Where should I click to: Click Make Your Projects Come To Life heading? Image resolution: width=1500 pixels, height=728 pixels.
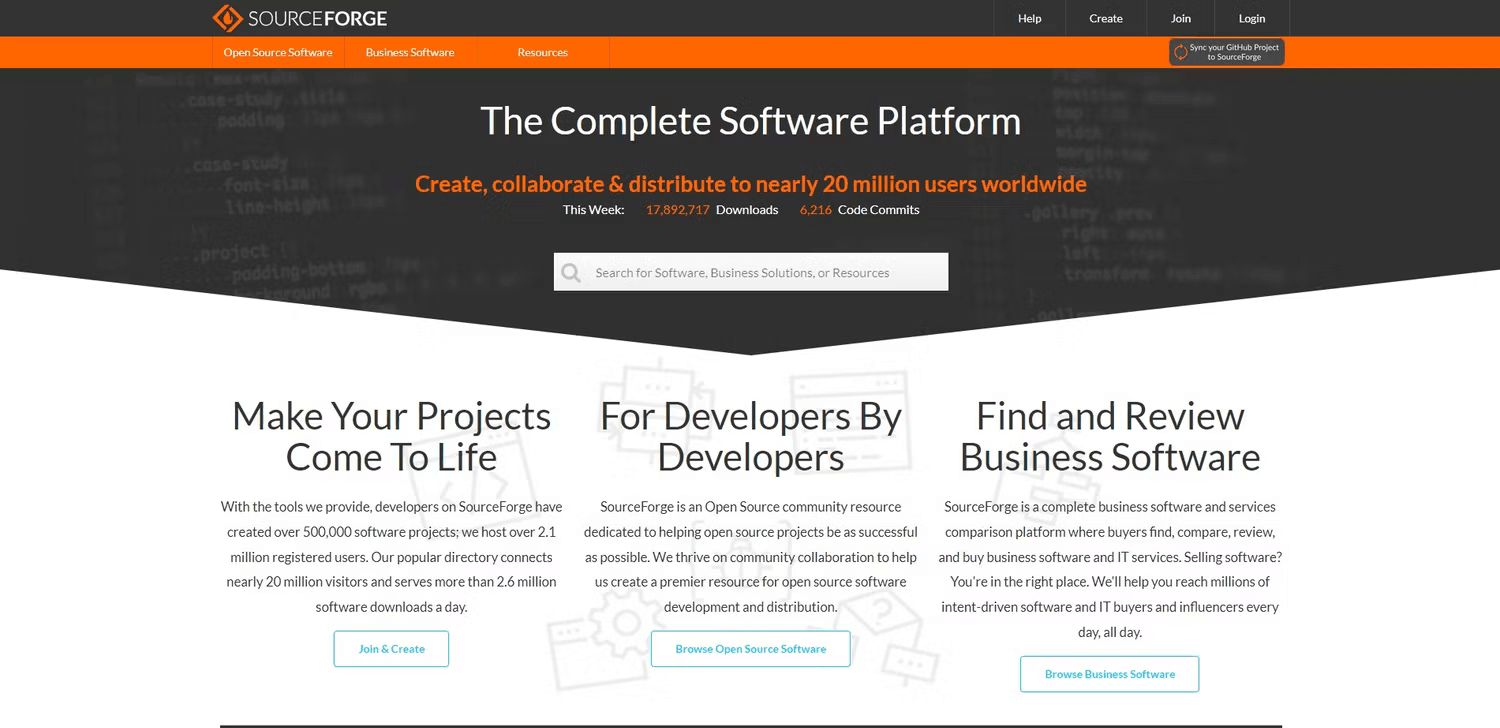tap(391, 436)
